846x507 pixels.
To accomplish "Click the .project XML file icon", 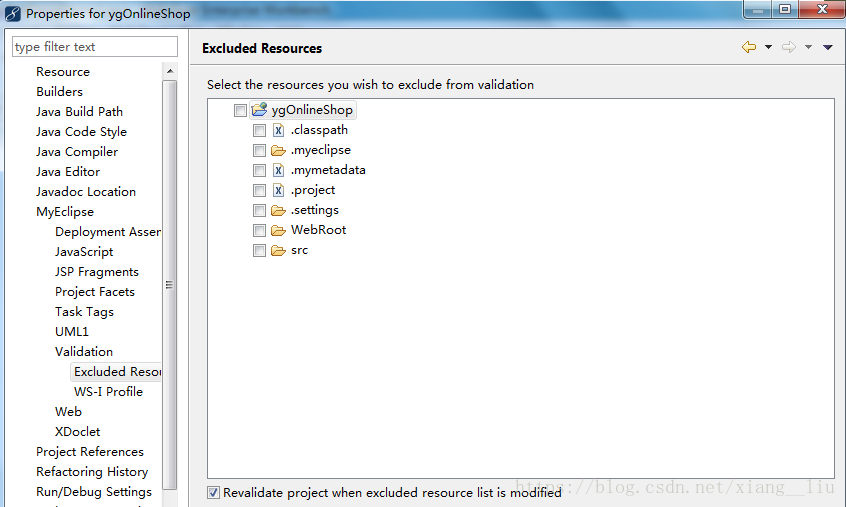I will pos(278,190).
